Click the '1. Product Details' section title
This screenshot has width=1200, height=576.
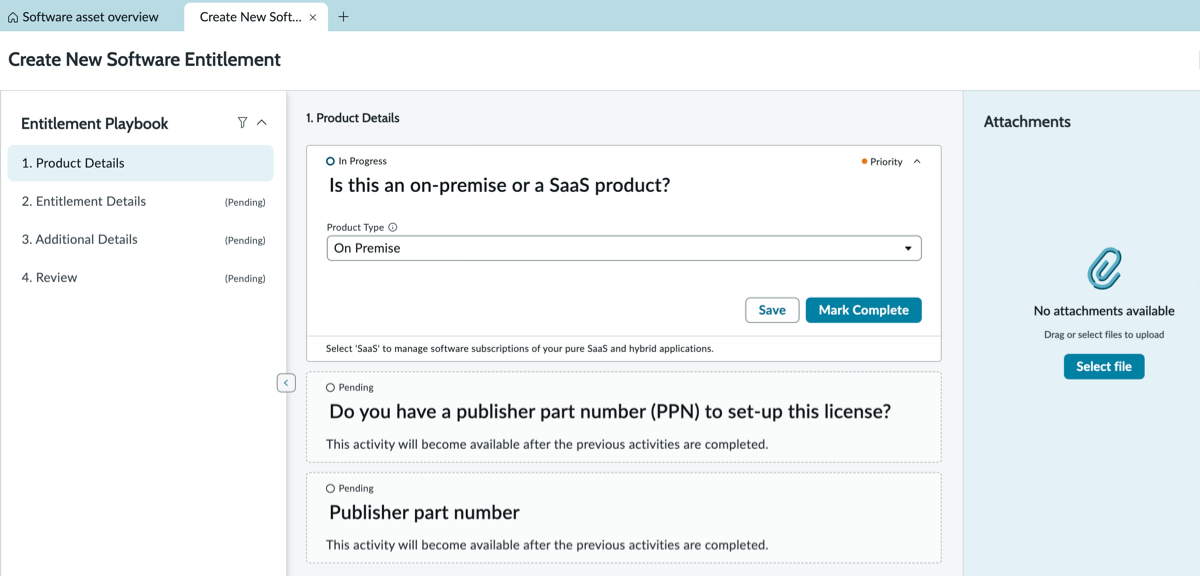[x=353, y=118]
